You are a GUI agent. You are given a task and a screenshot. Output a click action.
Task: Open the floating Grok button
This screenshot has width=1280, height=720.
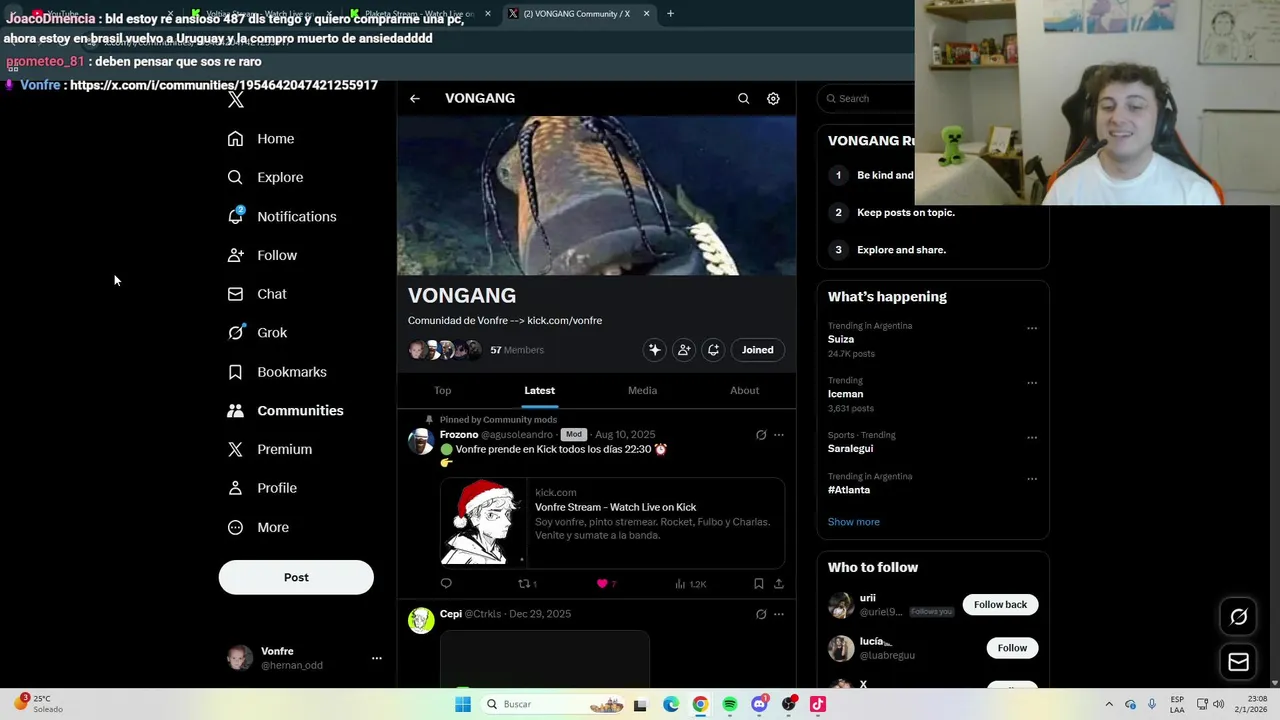click(1238, 617)
